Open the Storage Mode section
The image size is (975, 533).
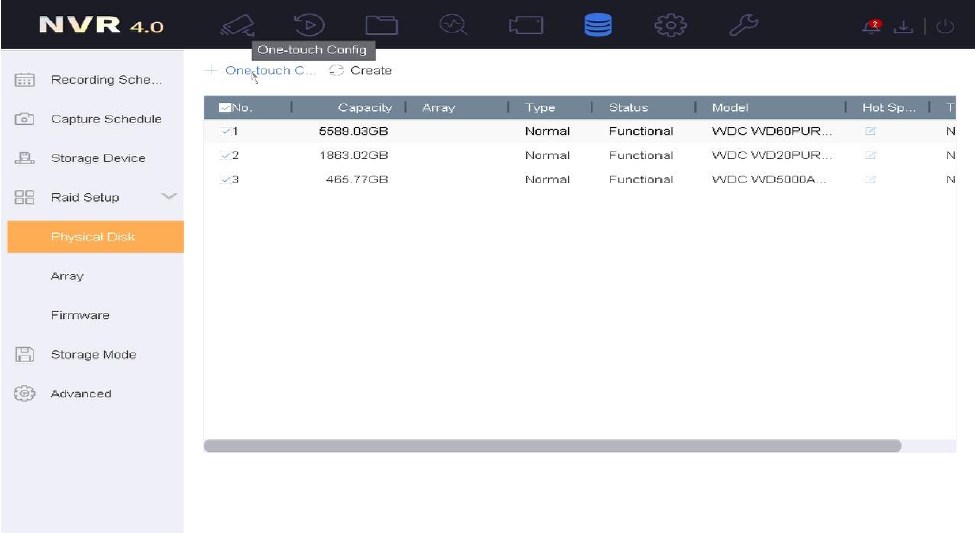pyautogui.click(x=93, y=355)
